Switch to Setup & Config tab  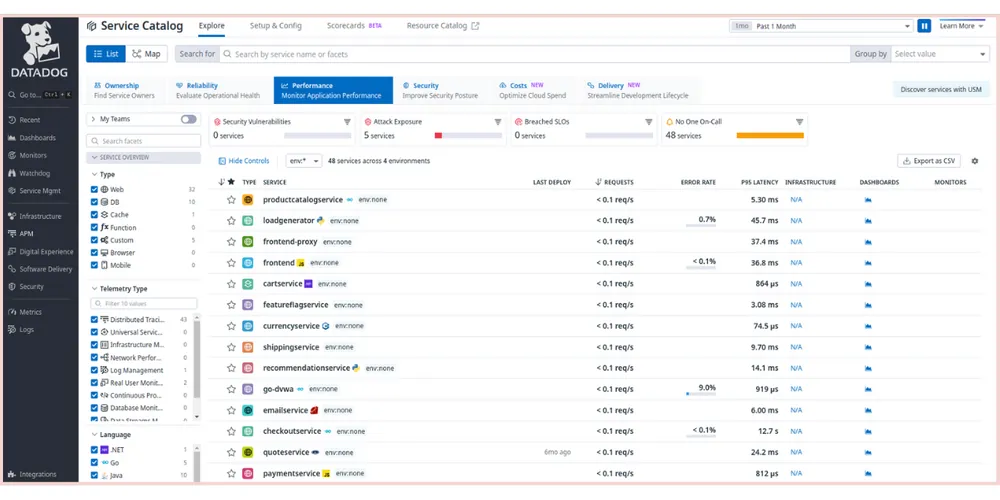click(276, 26)
